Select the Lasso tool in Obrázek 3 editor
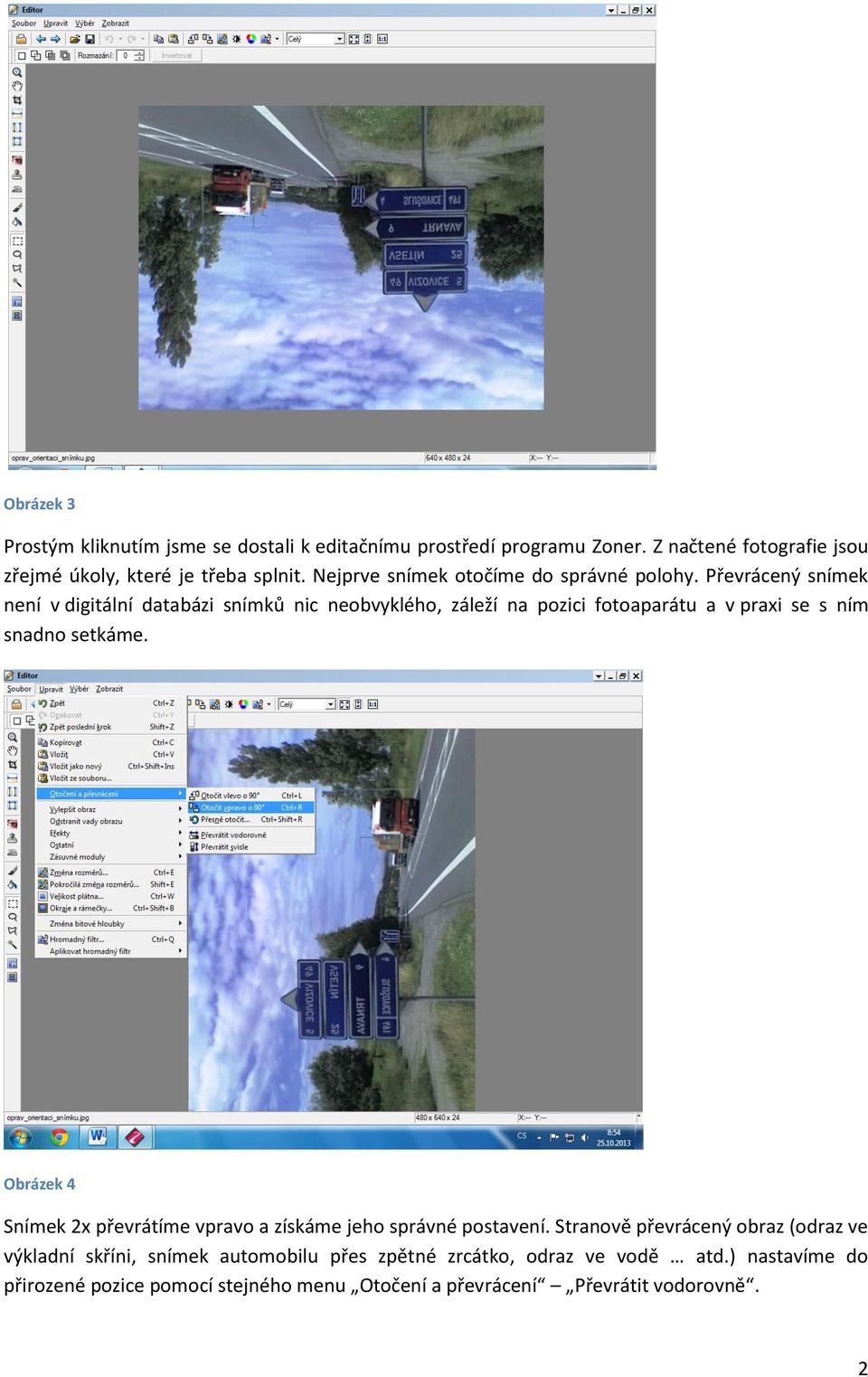868x1377 pixels. (x=17, y=255)
